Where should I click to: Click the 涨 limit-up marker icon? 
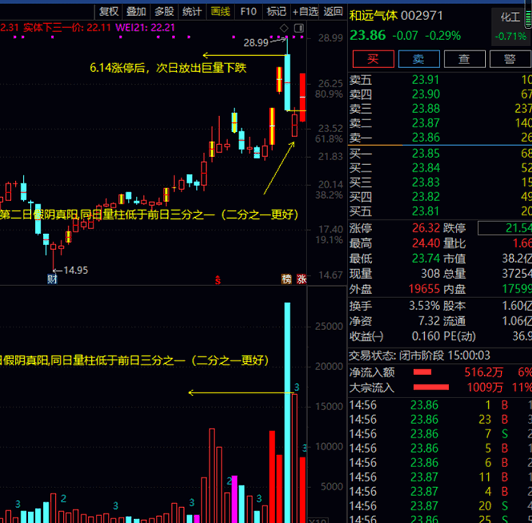point(302,279)
